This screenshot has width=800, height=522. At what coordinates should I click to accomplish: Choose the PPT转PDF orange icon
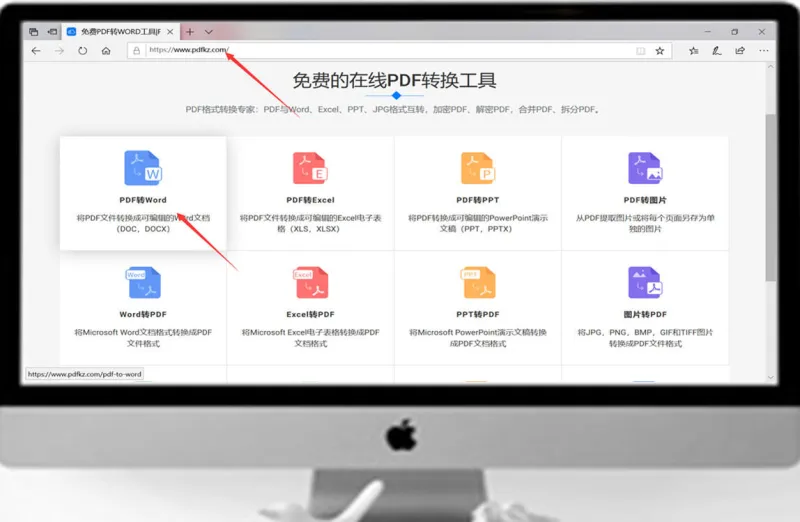[478, 282]
